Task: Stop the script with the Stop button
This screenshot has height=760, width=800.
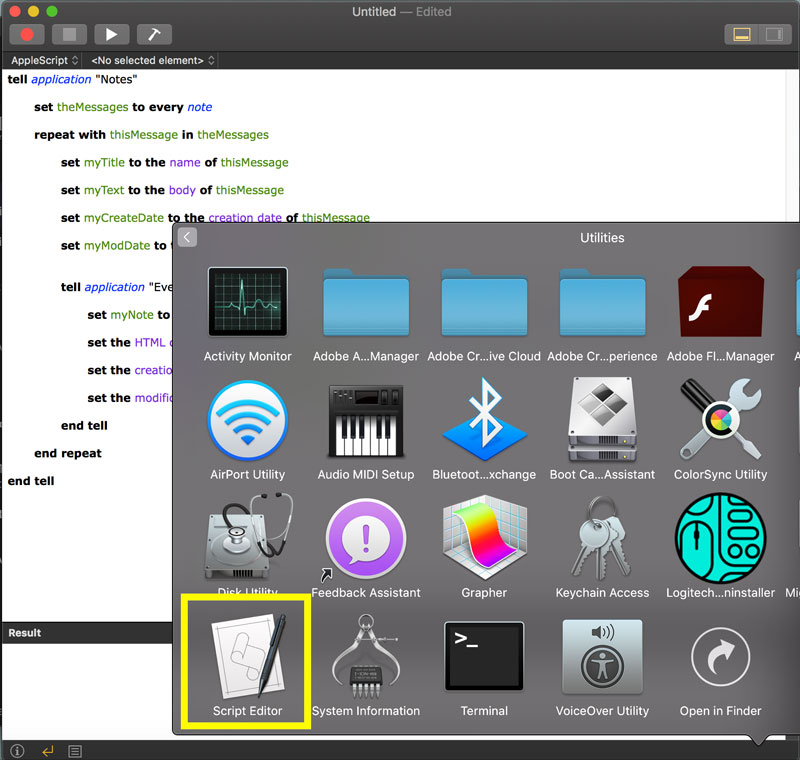Action: [69, 35]
